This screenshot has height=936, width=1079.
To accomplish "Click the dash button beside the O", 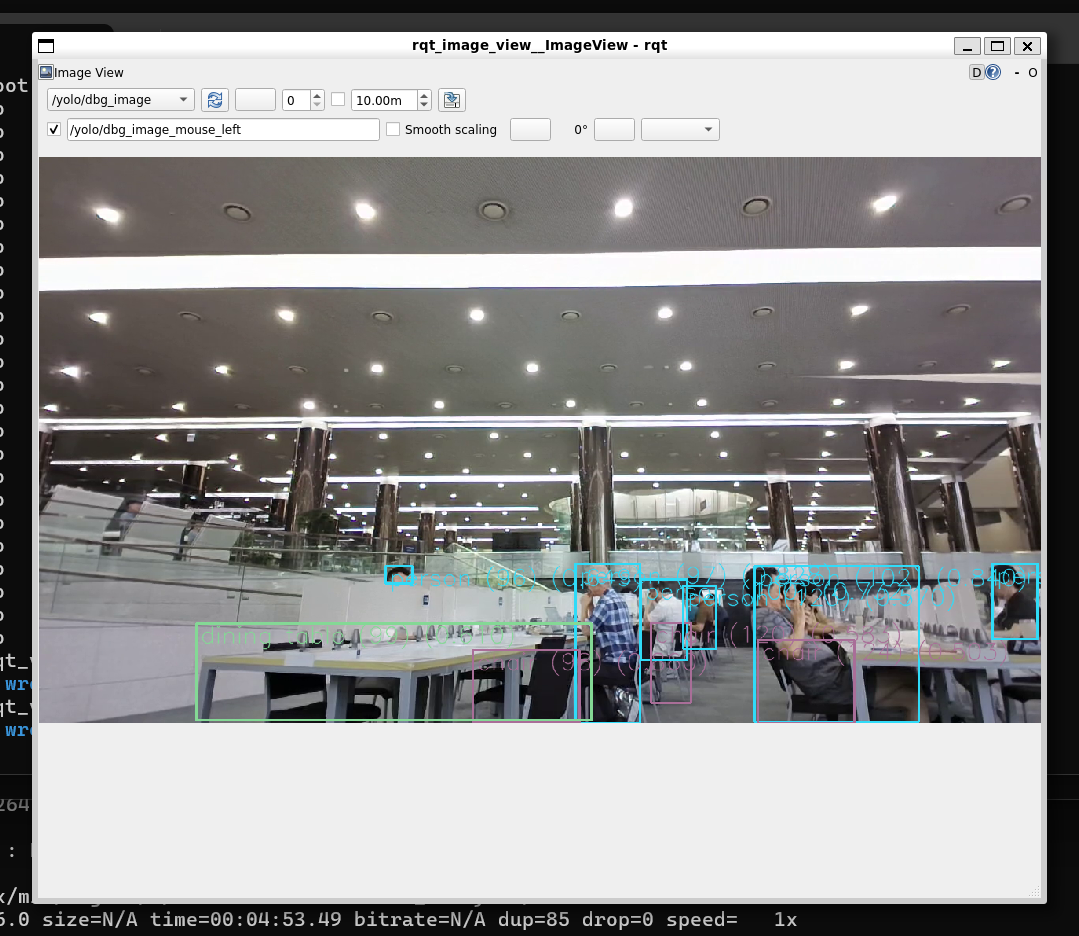I will (x=1017, y=72).
